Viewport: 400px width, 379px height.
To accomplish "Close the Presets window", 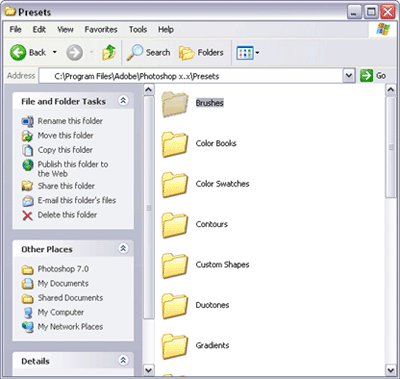I will 388,12.
